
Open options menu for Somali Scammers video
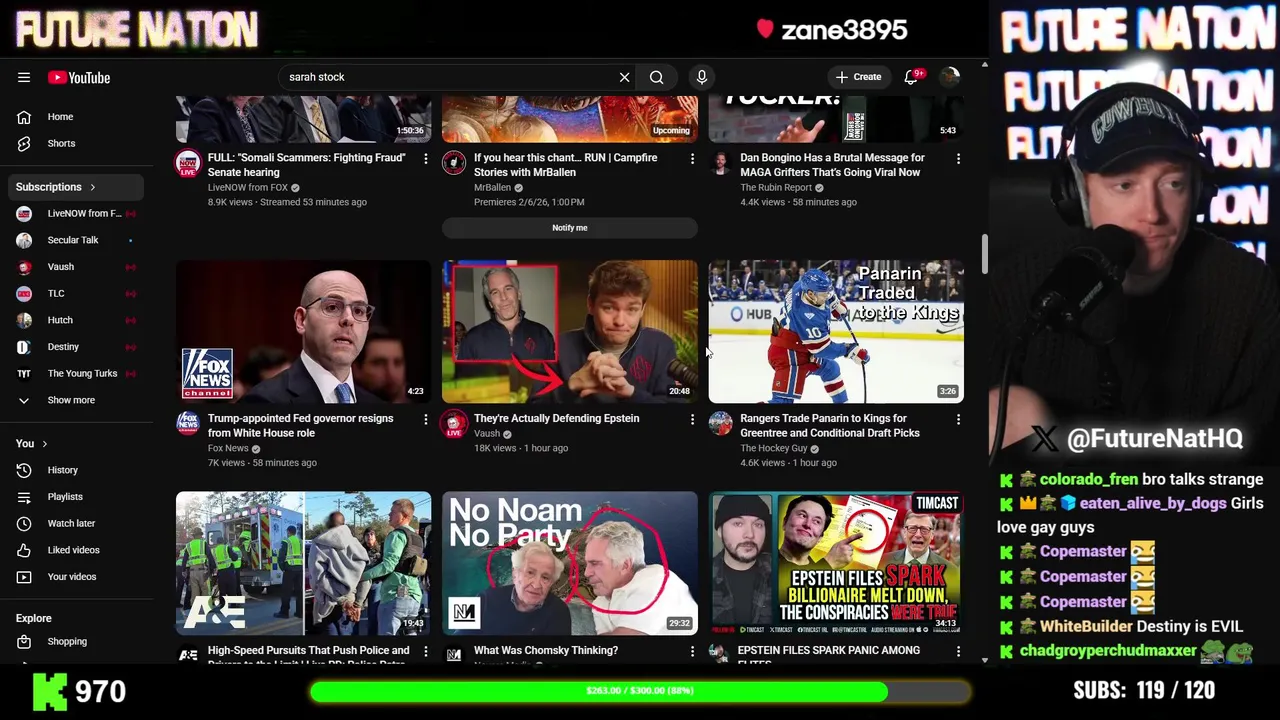425,158
